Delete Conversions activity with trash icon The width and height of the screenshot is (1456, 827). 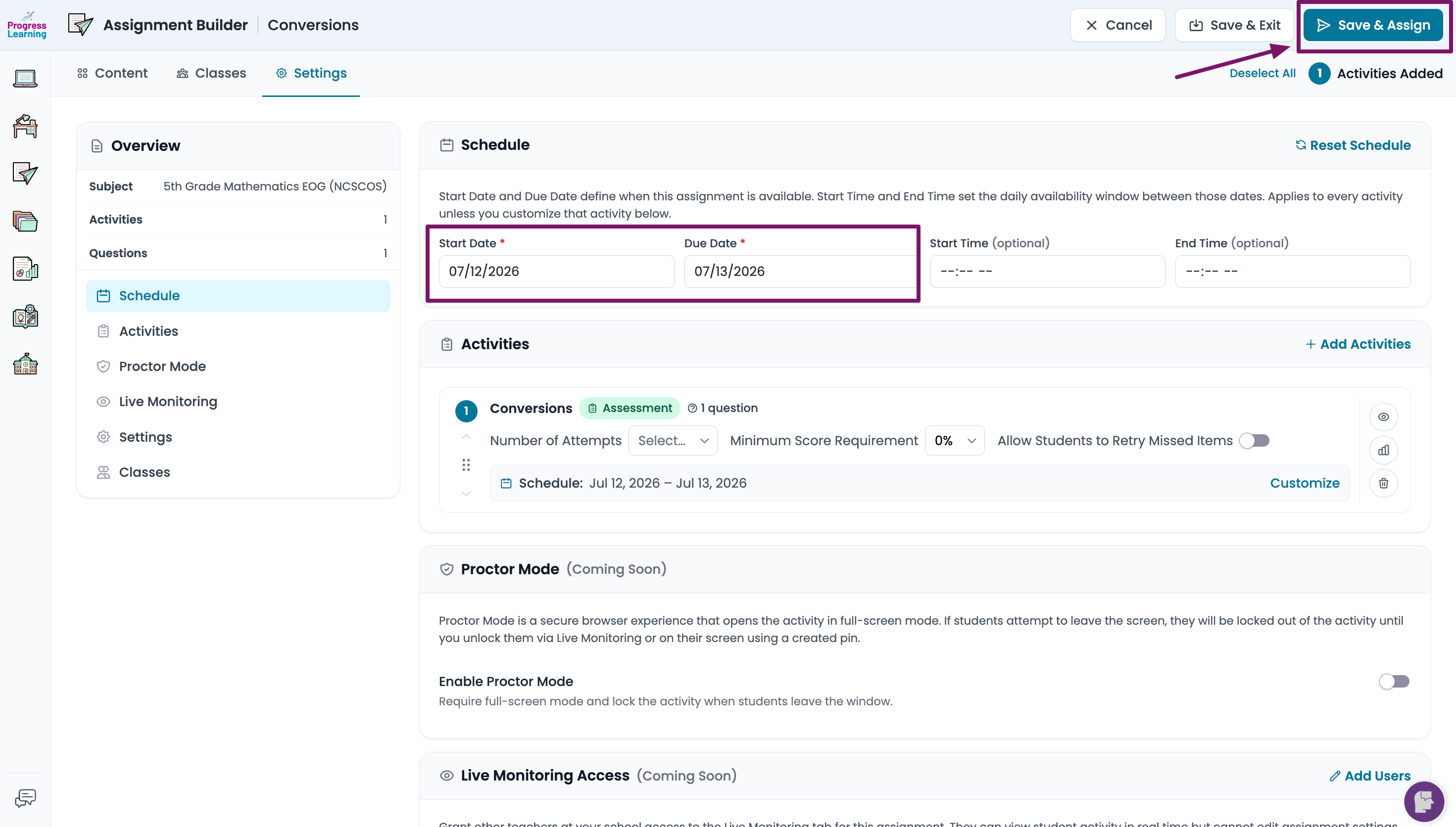click(x=1383, y=483)
